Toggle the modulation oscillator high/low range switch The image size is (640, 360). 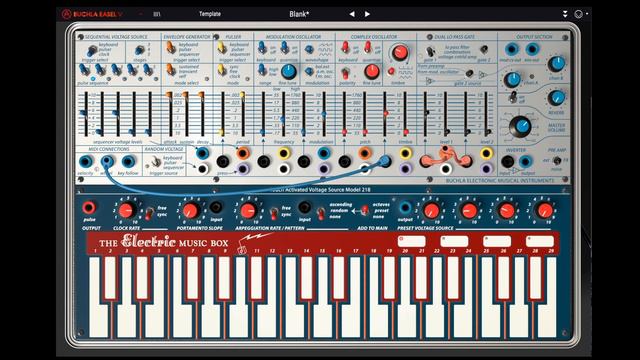(x=262, y=70)
